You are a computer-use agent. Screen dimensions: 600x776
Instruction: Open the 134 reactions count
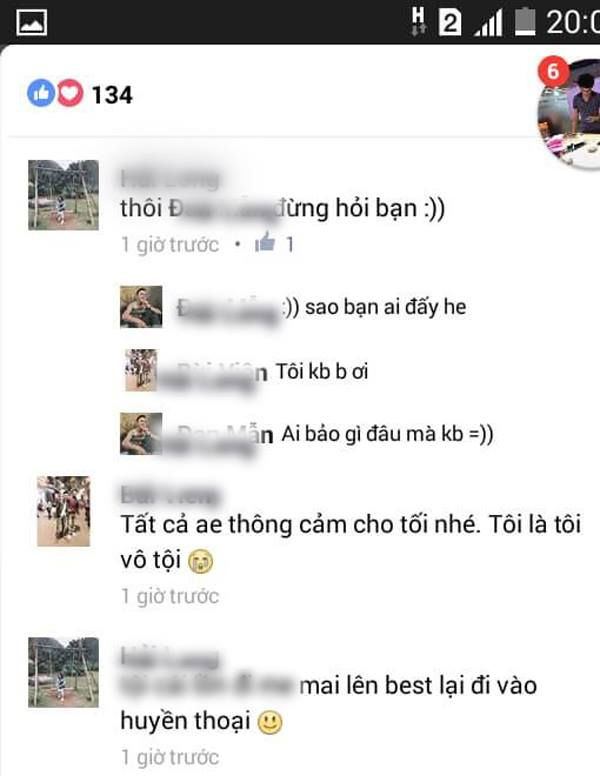tap(112, 95)
